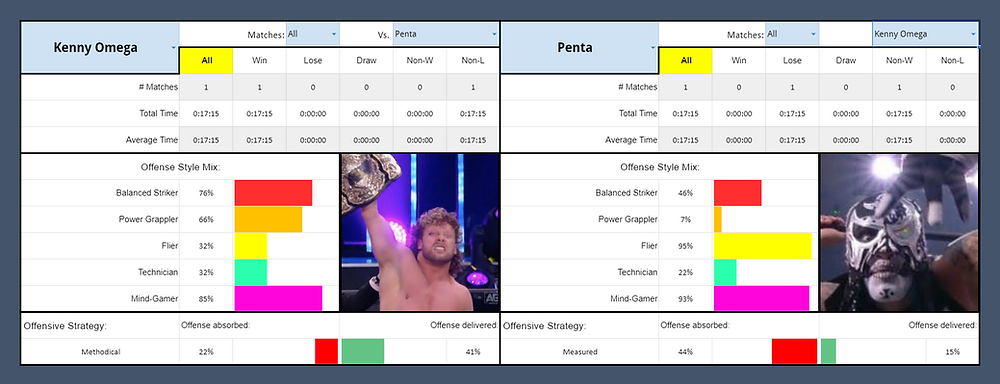Select the Non-W column in Kenny Omega panel
Screen dimensions: 1000x384
pos(419,61)
